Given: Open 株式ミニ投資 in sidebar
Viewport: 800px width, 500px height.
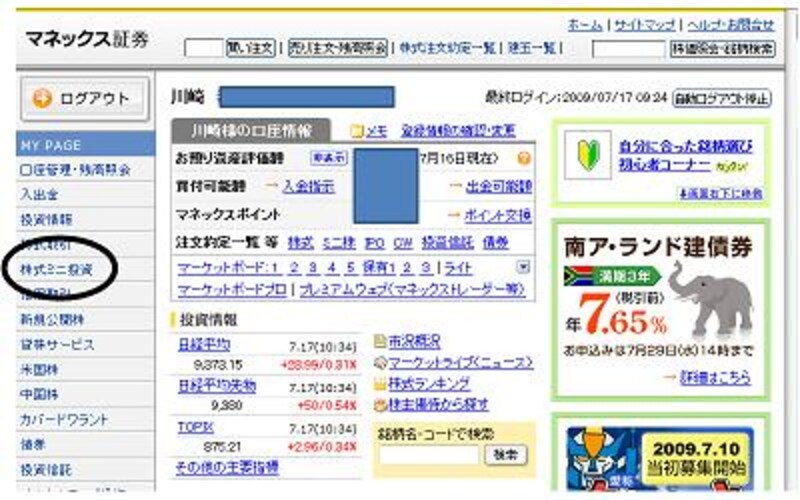Looking at the screenshot, I should click(x=56, y=269).
